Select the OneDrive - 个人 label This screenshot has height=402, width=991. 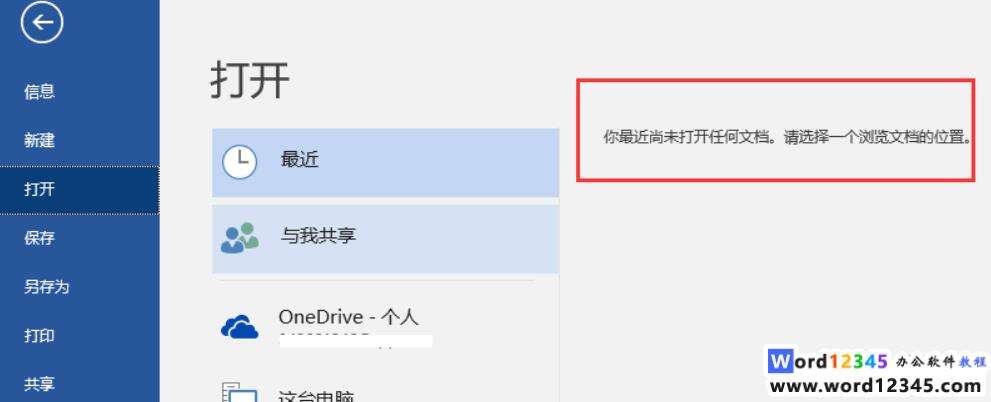pos(348,317)
